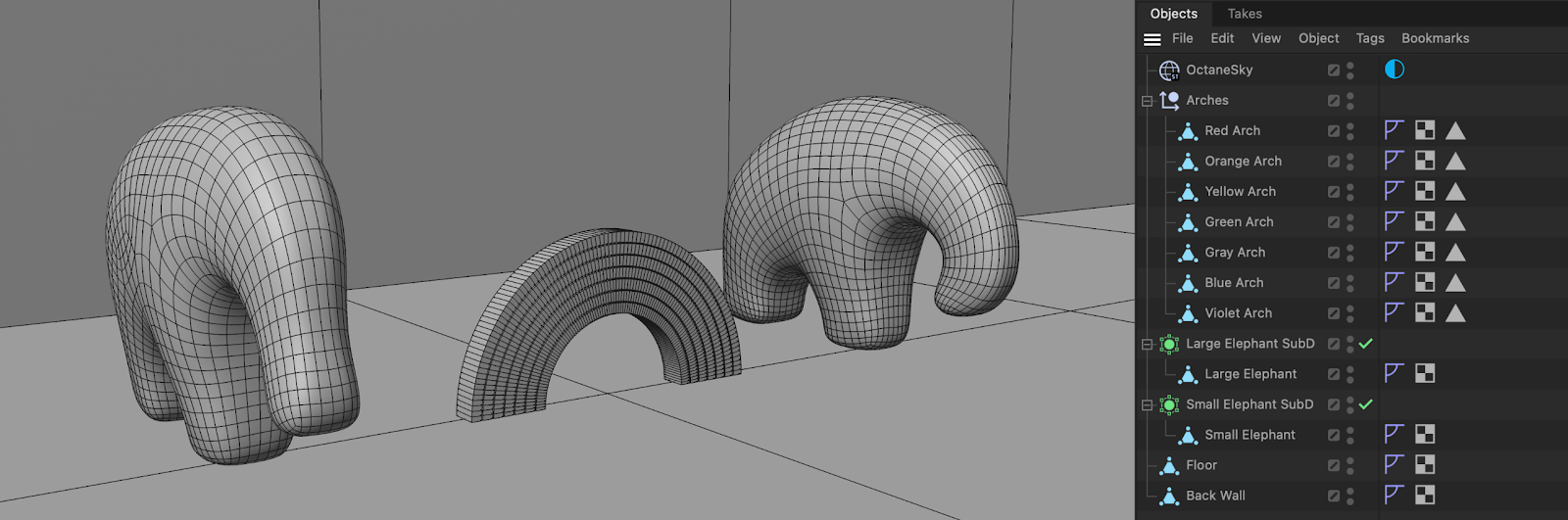Viewport: 1568px width, 520px height.
Task: Select the Violet Arch object in list
Action: point(1238,313)
